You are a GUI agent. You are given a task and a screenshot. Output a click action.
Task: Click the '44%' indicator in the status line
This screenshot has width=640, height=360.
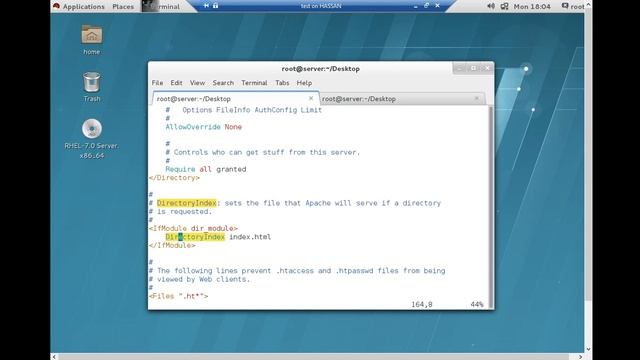(x=477, y=304)
